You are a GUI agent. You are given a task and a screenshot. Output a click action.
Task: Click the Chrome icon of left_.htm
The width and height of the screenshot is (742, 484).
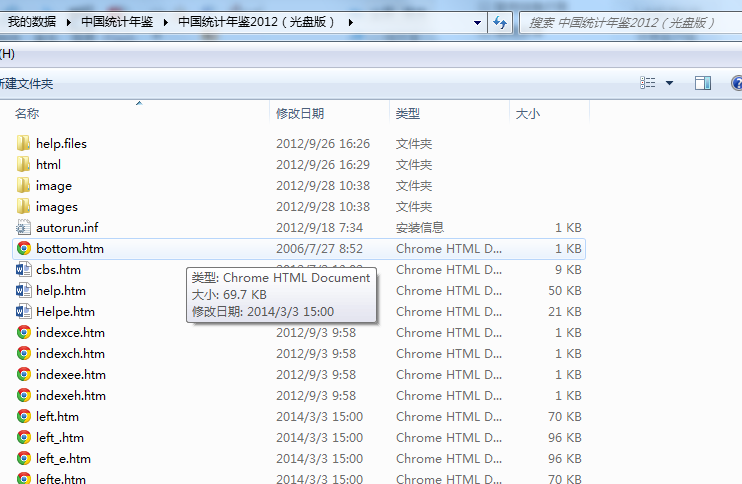[x=24, y=437]
